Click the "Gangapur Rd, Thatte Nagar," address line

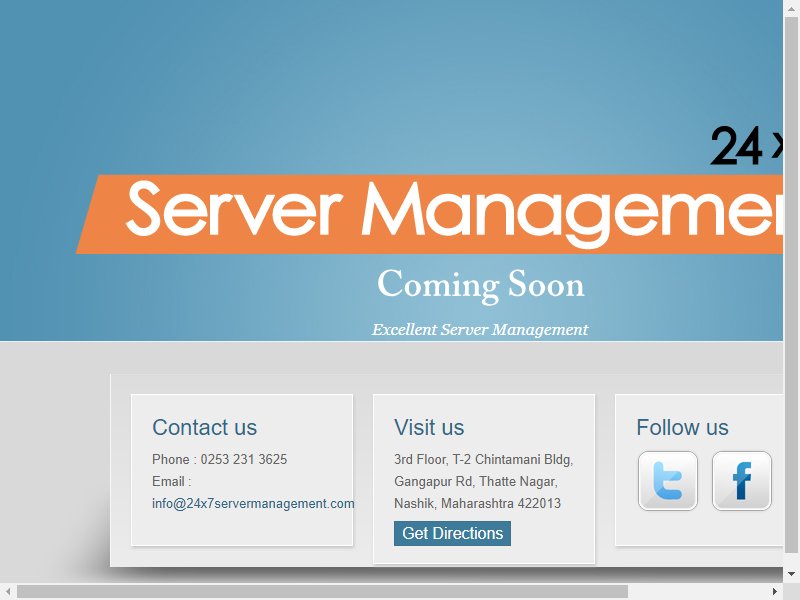476,482
